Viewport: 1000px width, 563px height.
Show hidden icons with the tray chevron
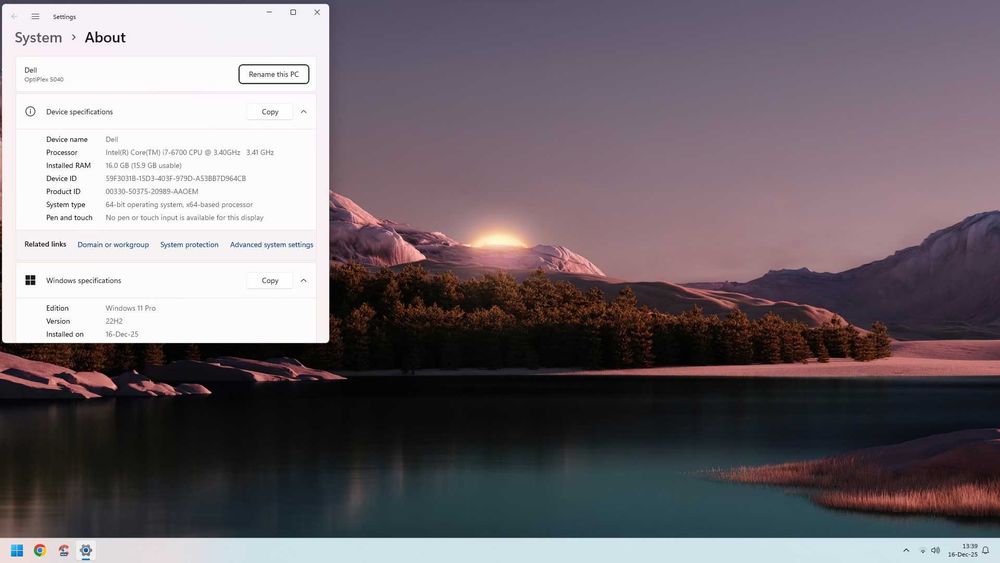click(906, 550)
